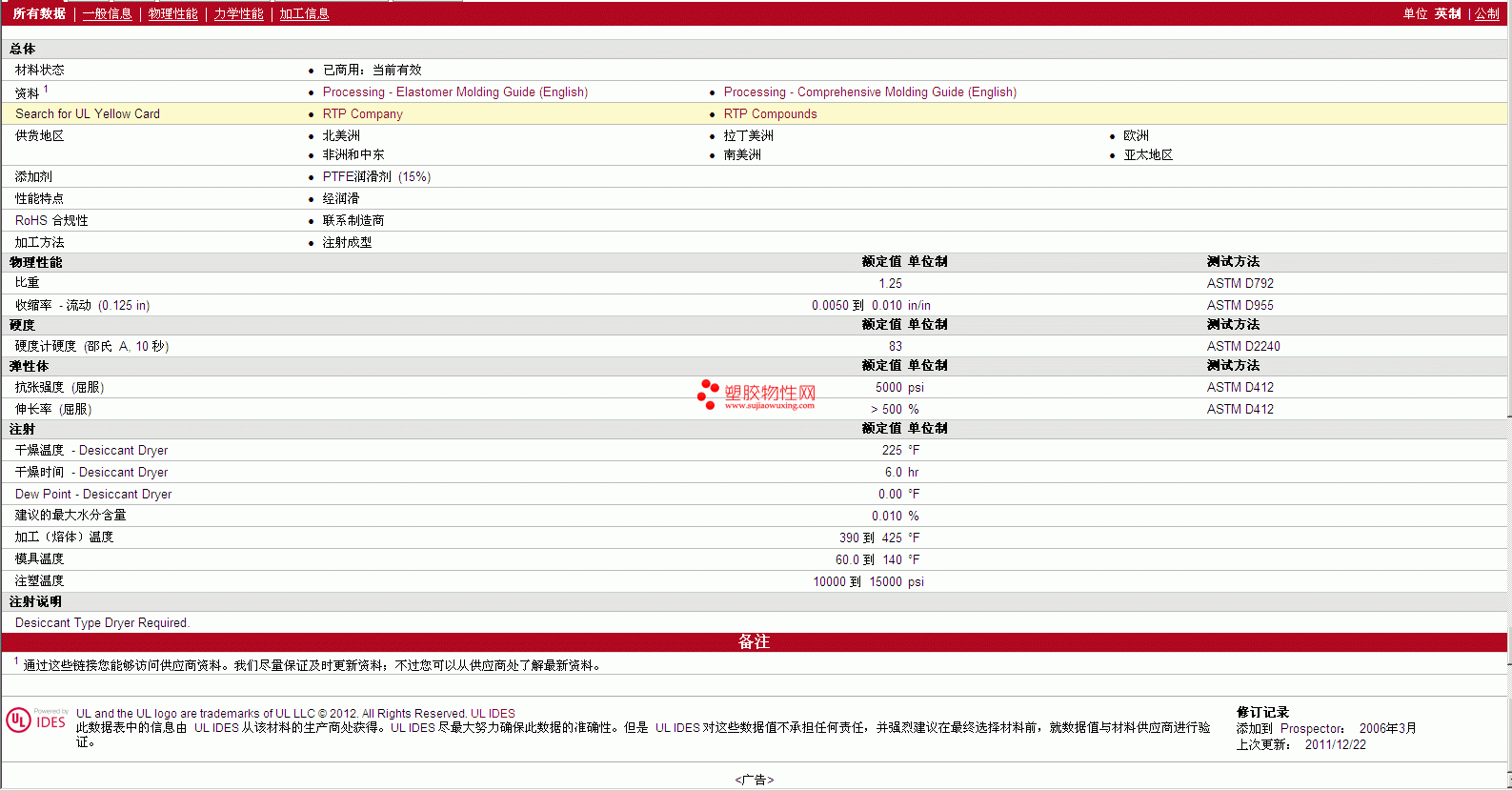
Task: Select the hardness value 83
Action: coord(896,346)
